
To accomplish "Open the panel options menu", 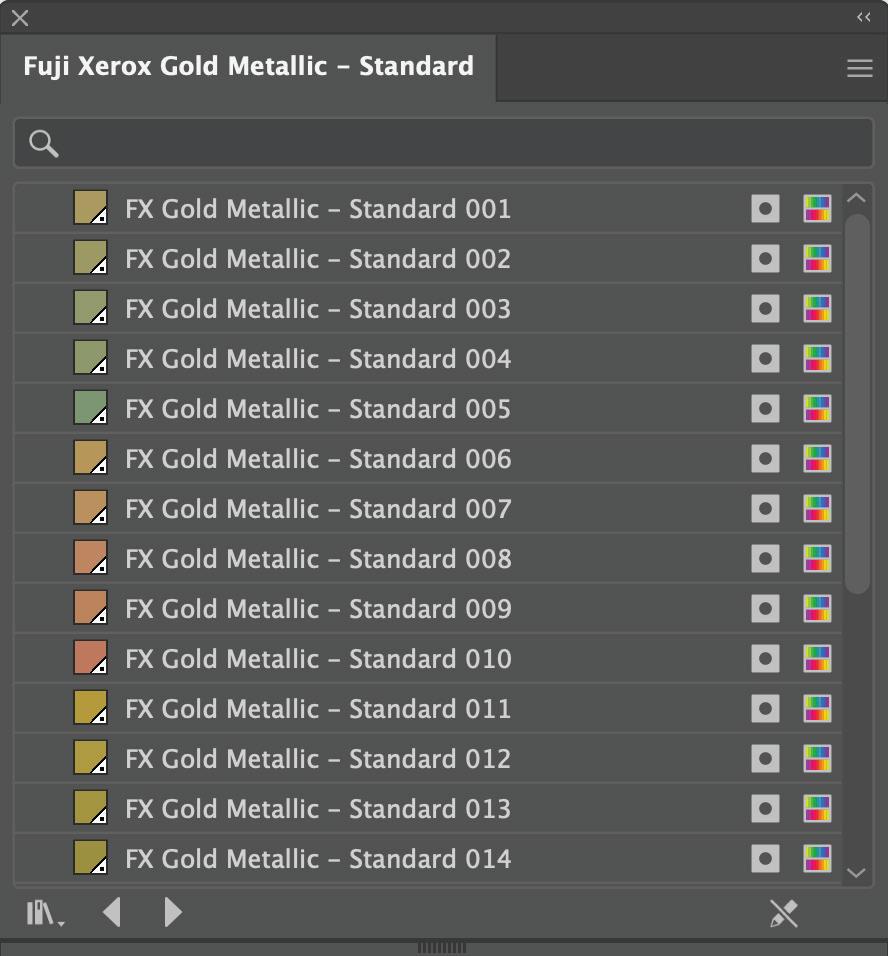I will click(x=859, y=68).
